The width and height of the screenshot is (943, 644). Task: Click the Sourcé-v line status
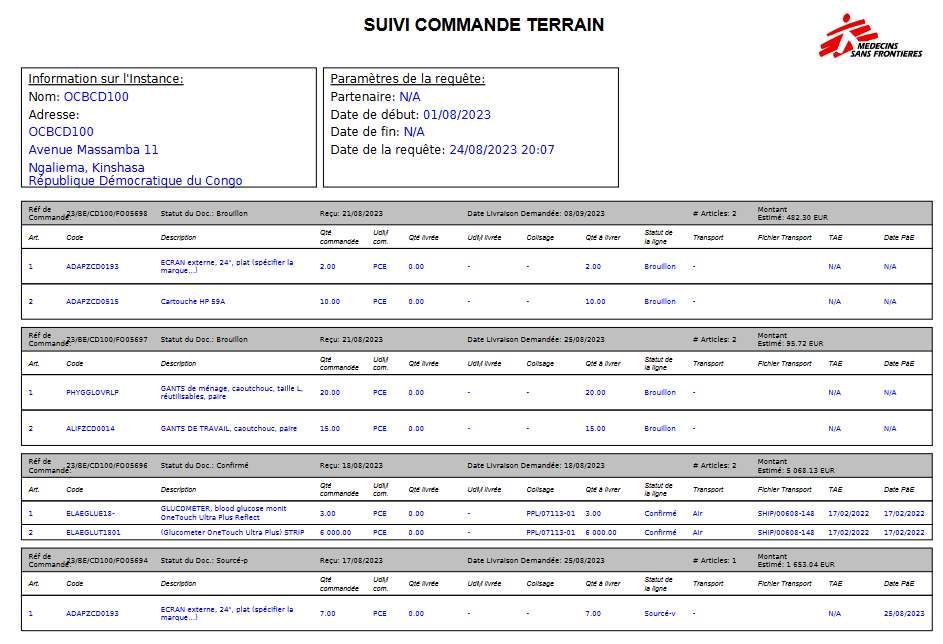pos(660,613)
